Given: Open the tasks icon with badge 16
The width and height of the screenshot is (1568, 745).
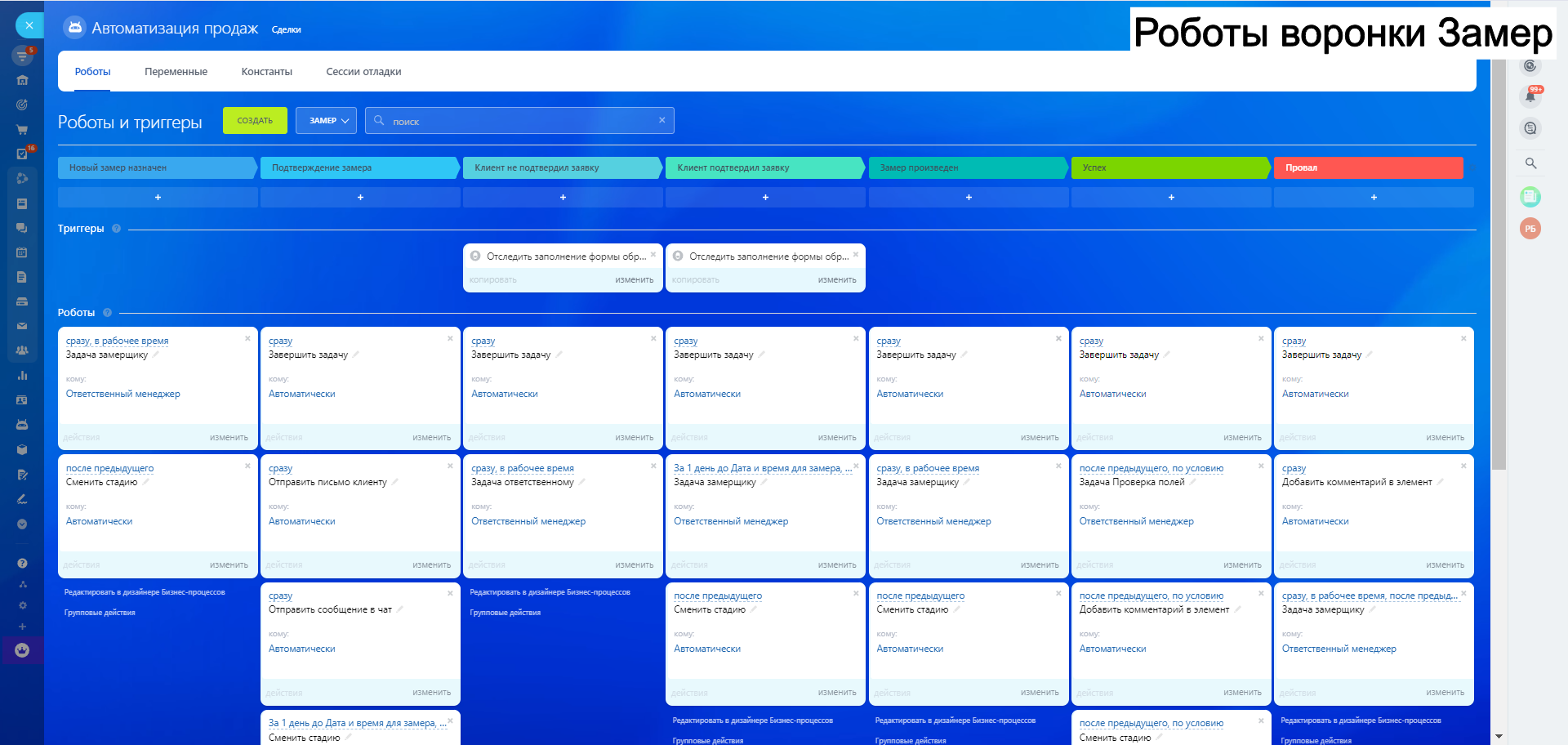Looking at the screenshot, I should (22, 154).
